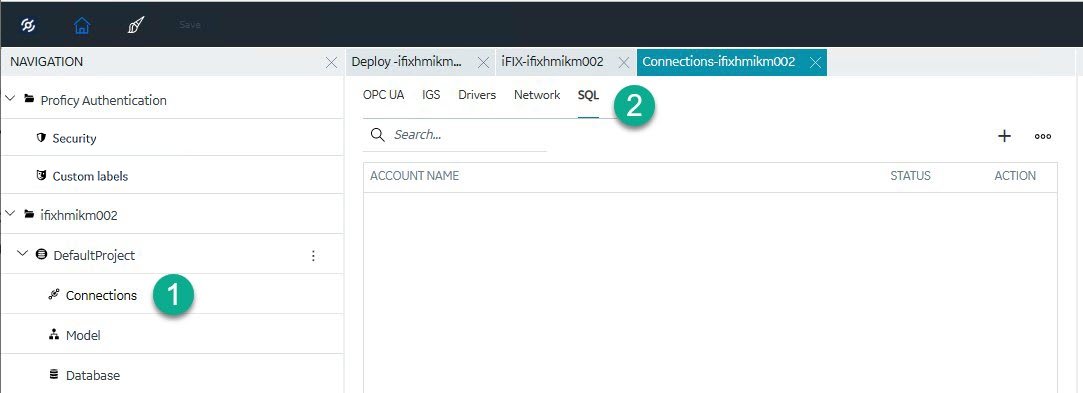Click the ACTION column header
The image size is (1083, 393).
pos(1015,176)
